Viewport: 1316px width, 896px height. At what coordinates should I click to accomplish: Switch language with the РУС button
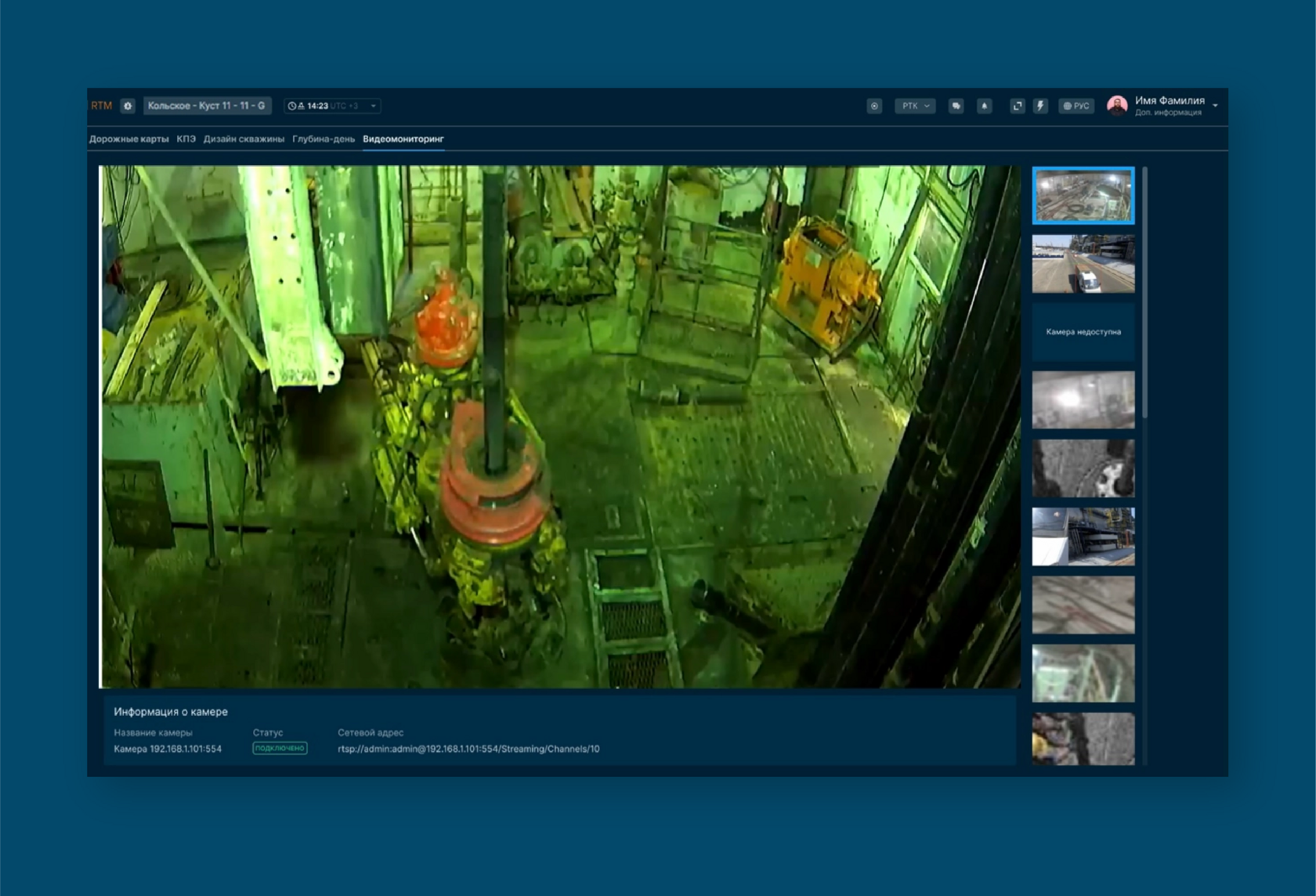pyautogui.click(x=1076, y=106)
